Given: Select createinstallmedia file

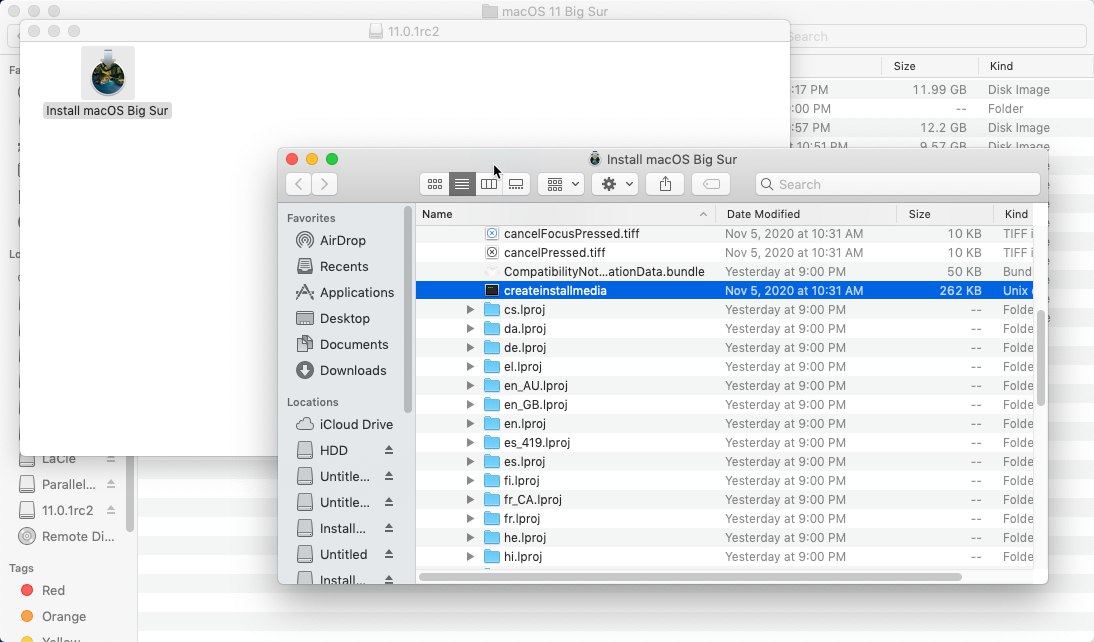Looking at the screenshot, I should click(724, 290).
